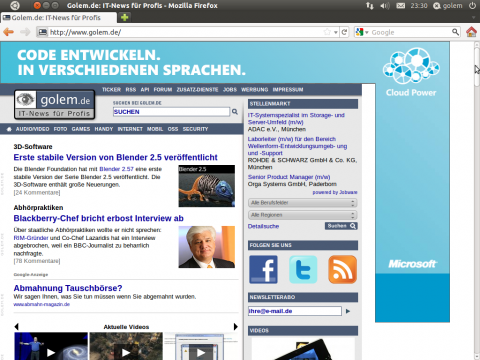Click the Blackberry chef portrait thumbnail
480x360 pixels.
coord(207,247)
